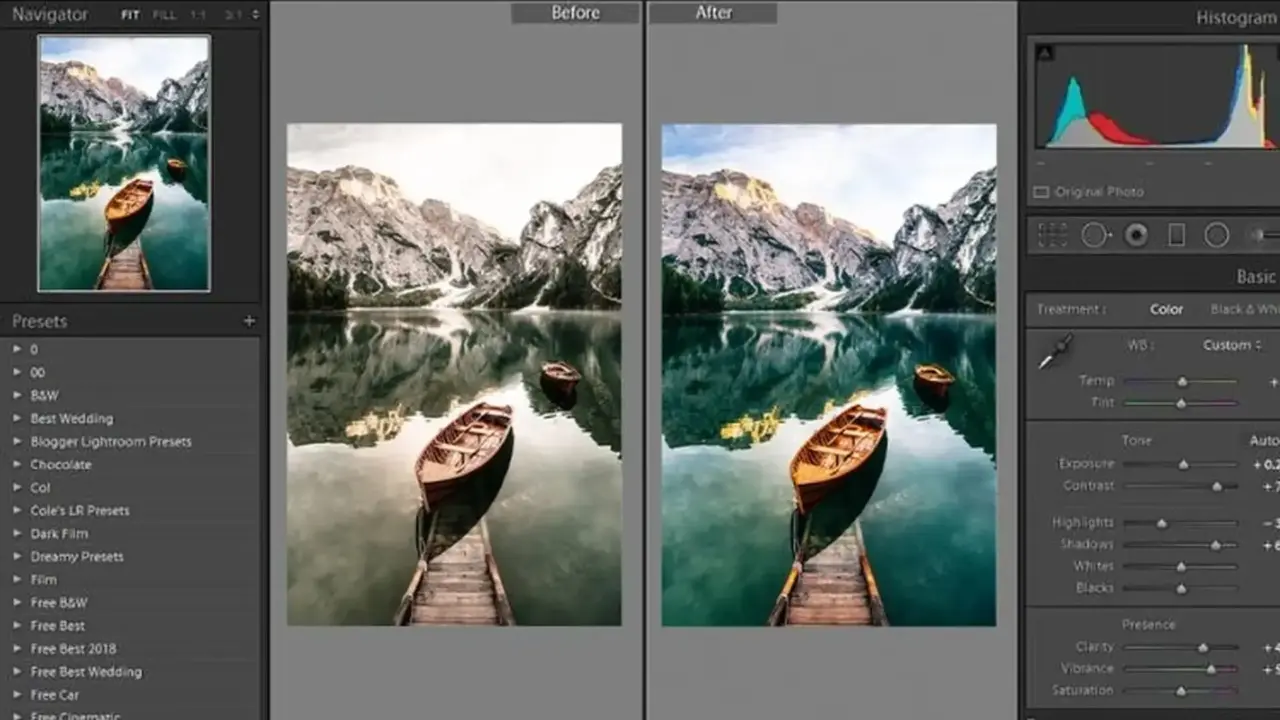The height and width of the screenshot is (720, 1280).
Task: Select the "Free B&W" folder name
Action: (59, 602)
